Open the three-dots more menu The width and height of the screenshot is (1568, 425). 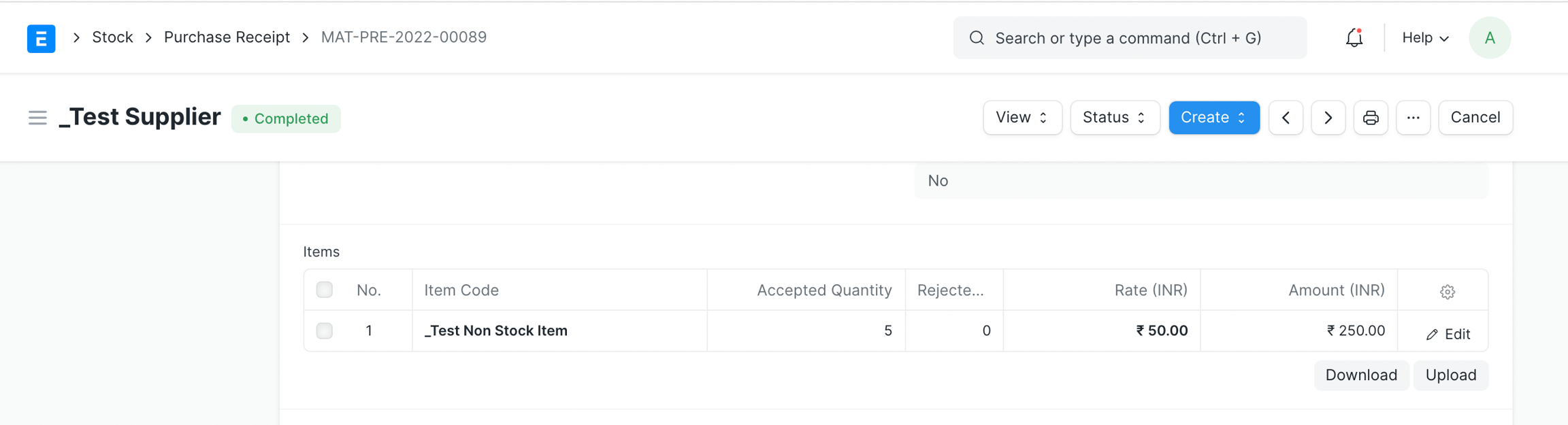coord(1413,118)
